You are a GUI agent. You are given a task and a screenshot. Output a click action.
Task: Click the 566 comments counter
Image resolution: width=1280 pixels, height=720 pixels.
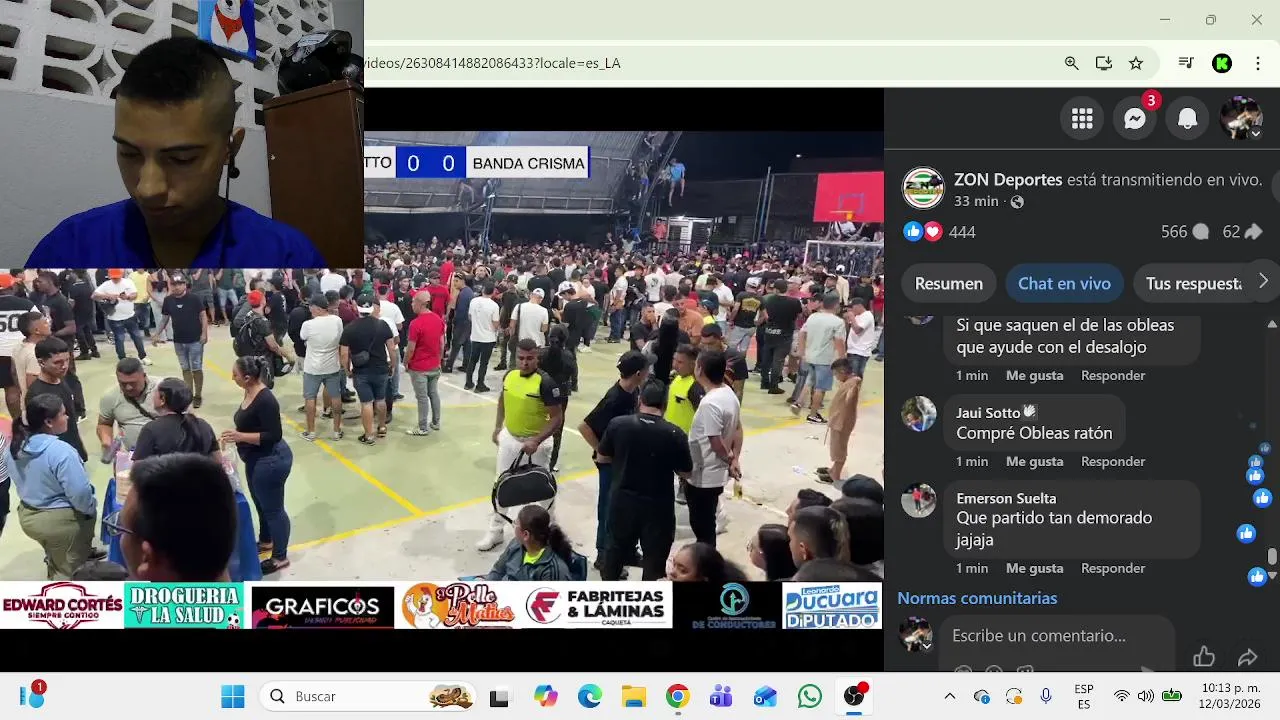pos(1185,232)
